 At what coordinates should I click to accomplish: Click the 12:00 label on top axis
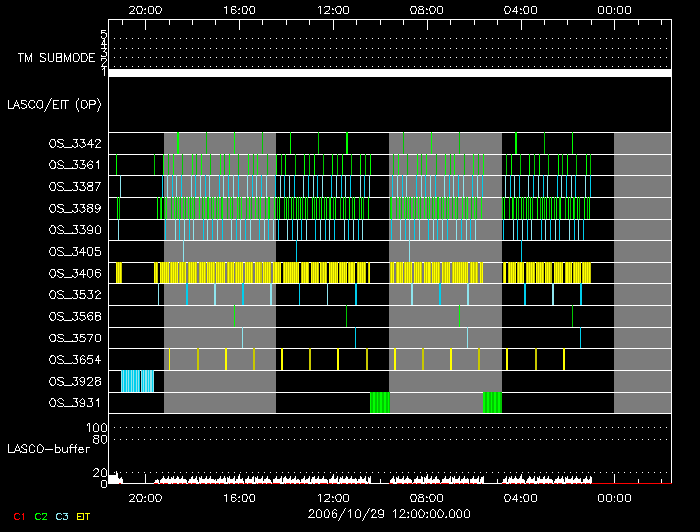pyautogui.click(x=332, y=11)
